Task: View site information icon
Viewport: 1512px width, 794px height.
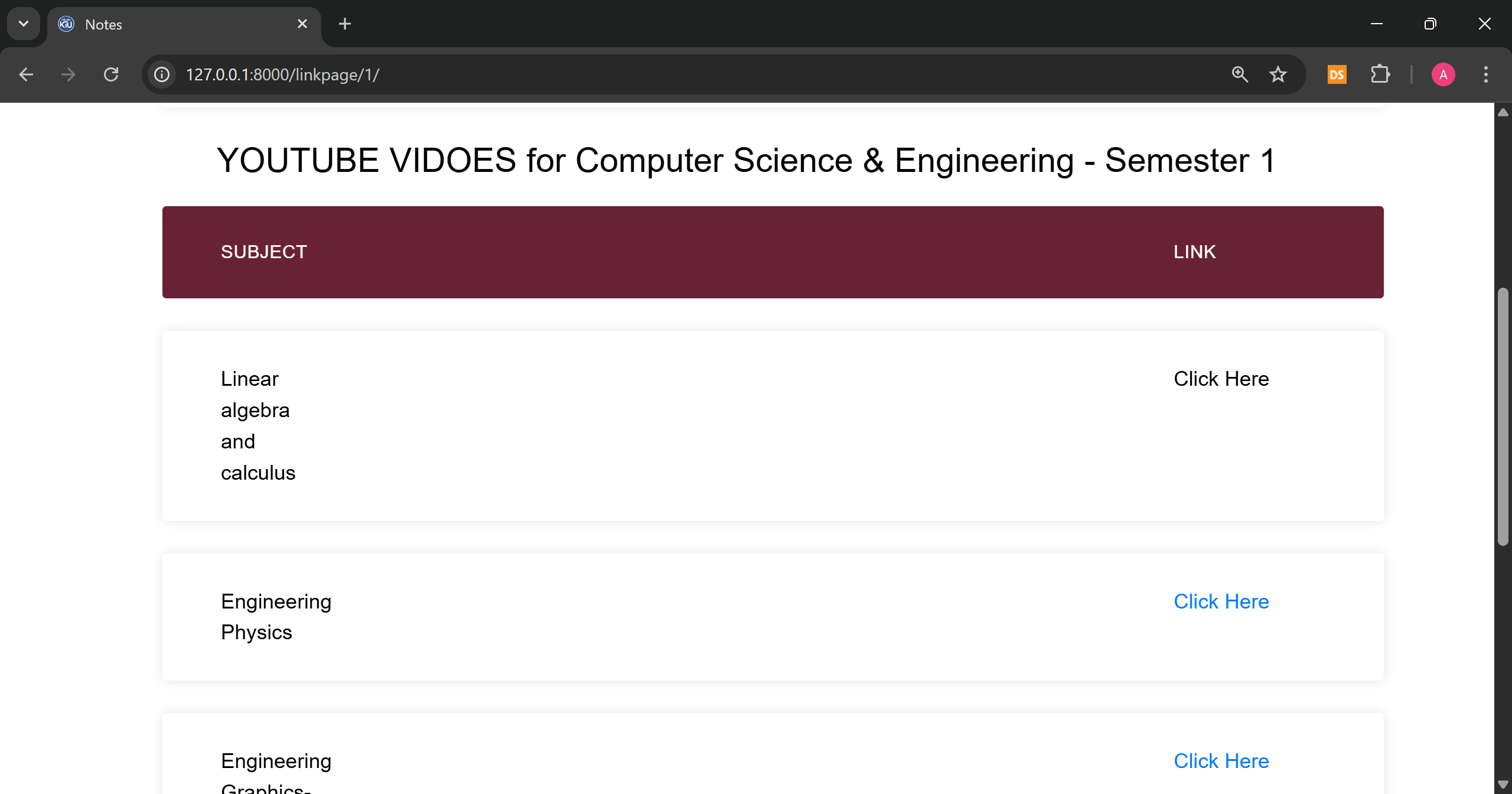Action: tap(162, 74)
